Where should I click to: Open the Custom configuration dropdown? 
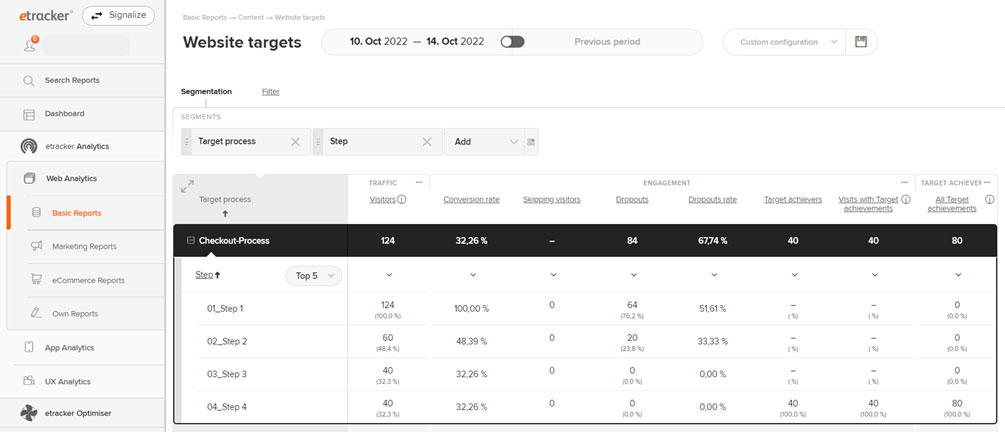click(784, 42)
